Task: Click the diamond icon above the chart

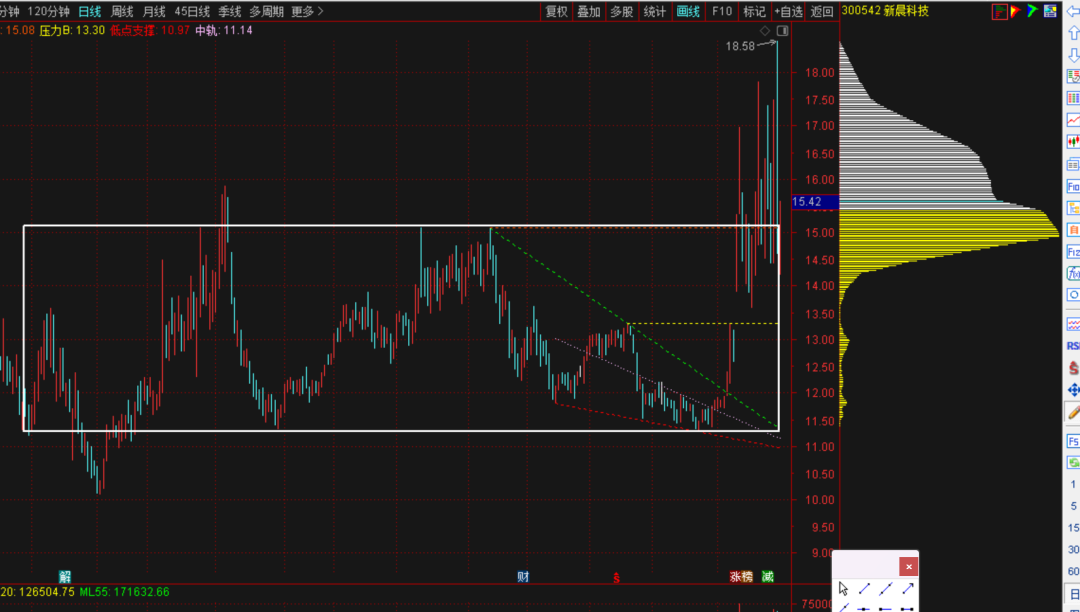Action: click(x=765, y=30)
